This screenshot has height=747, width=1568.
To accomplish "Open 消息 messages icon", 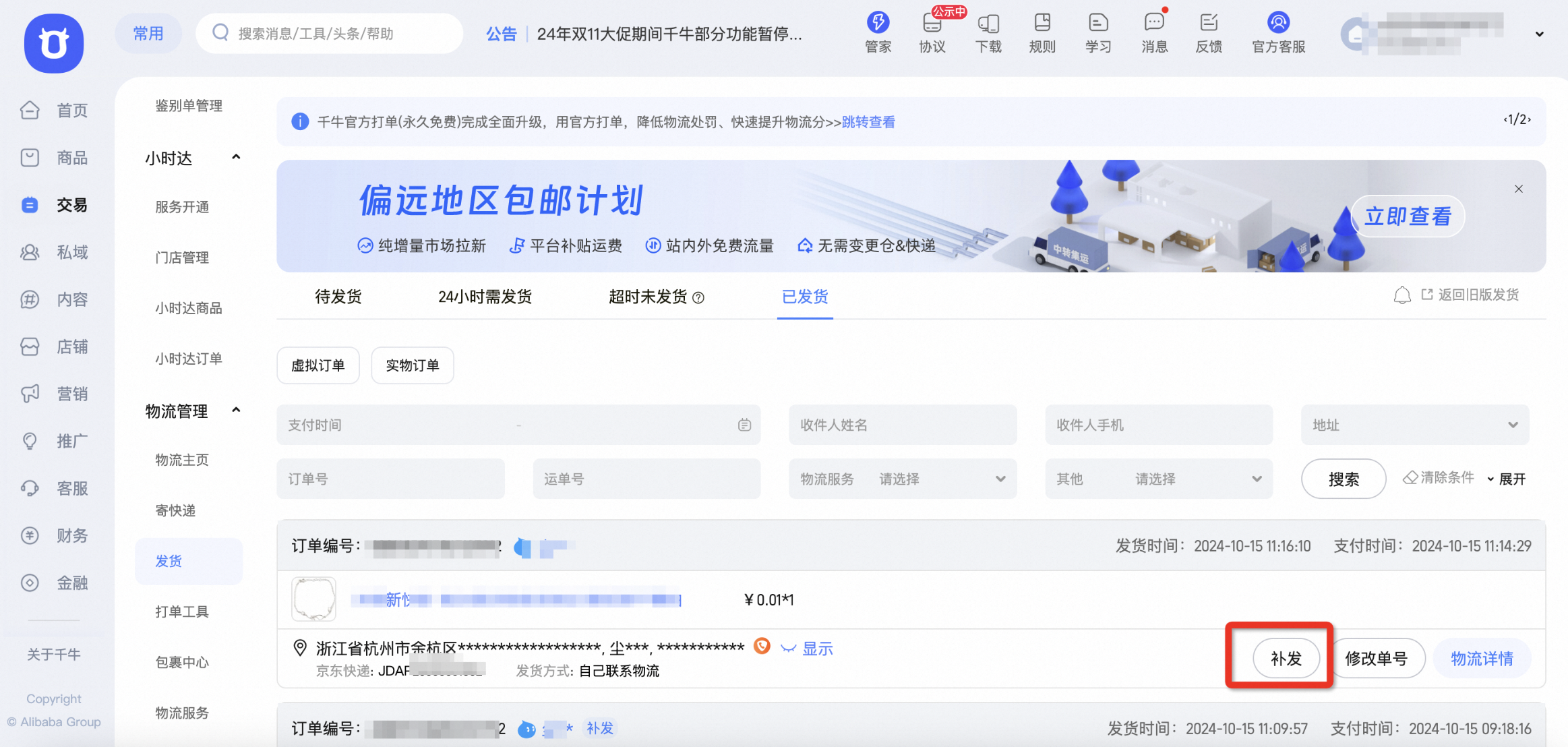I will coord(1154,32).
